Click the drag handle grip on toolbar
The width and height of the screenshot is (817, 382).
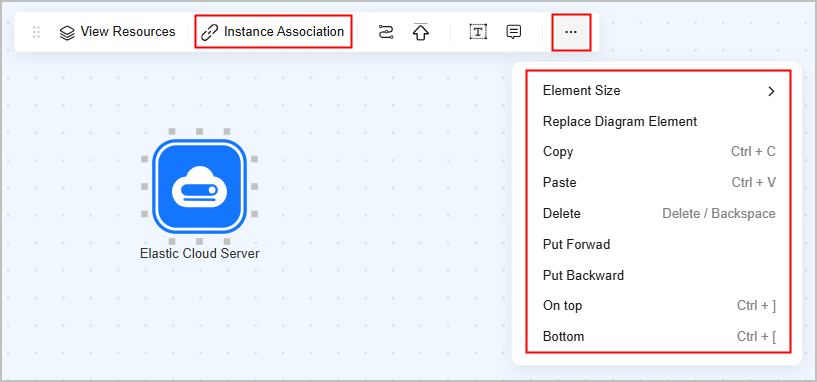pos(36,32)
